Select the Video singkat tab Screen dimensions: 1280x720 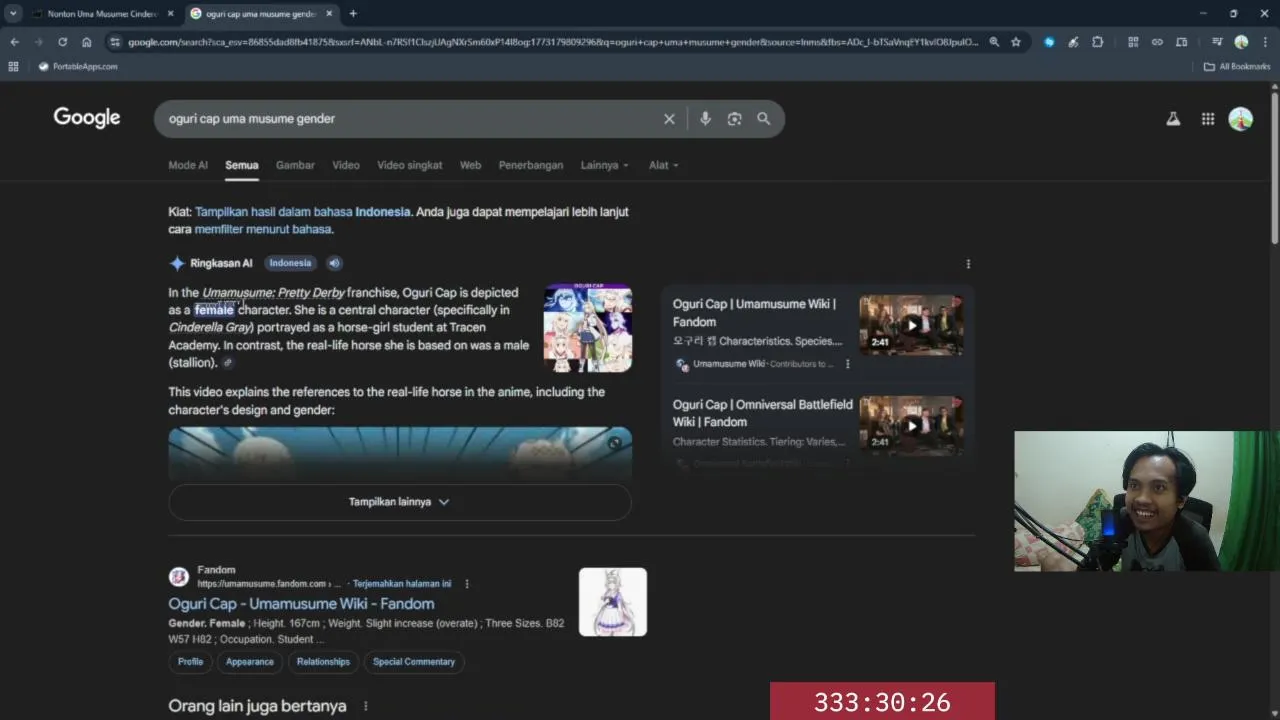(x=410, y=165)
